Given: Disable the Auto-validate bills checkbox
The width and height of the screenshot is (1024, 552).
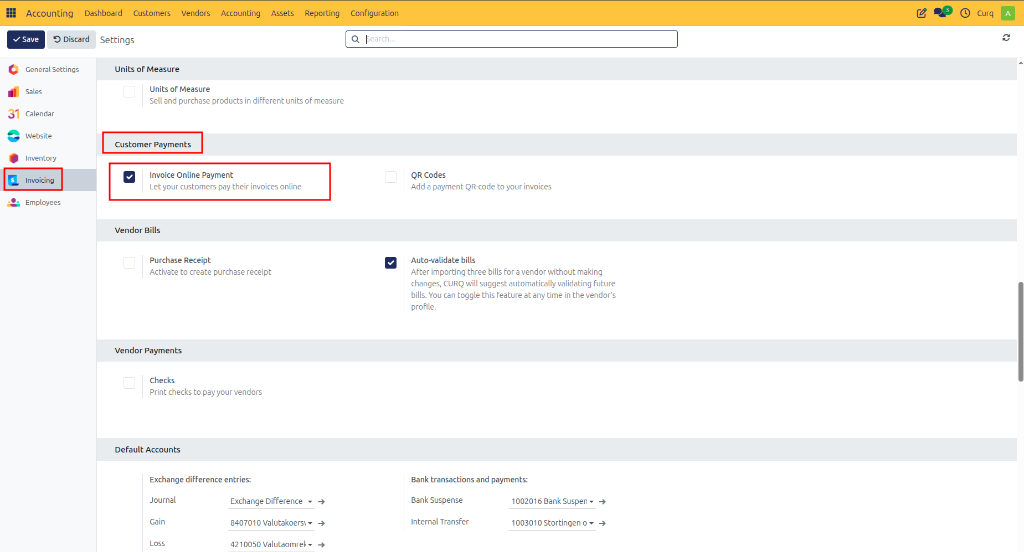Looking at the screenshot, I should tap(391, 263).
